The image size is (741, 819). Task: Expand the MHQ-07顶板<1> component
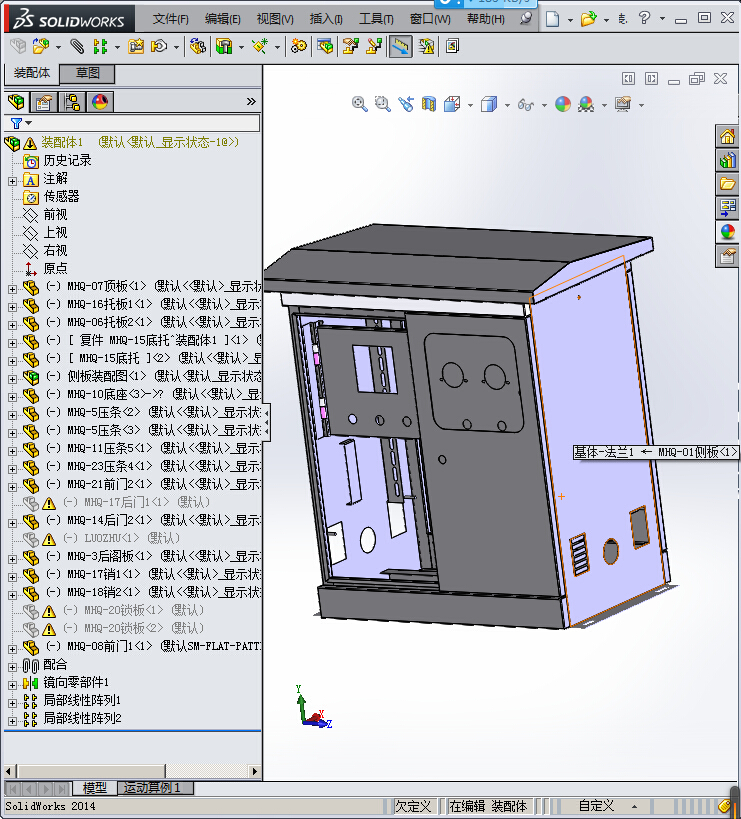coord(13,289)
